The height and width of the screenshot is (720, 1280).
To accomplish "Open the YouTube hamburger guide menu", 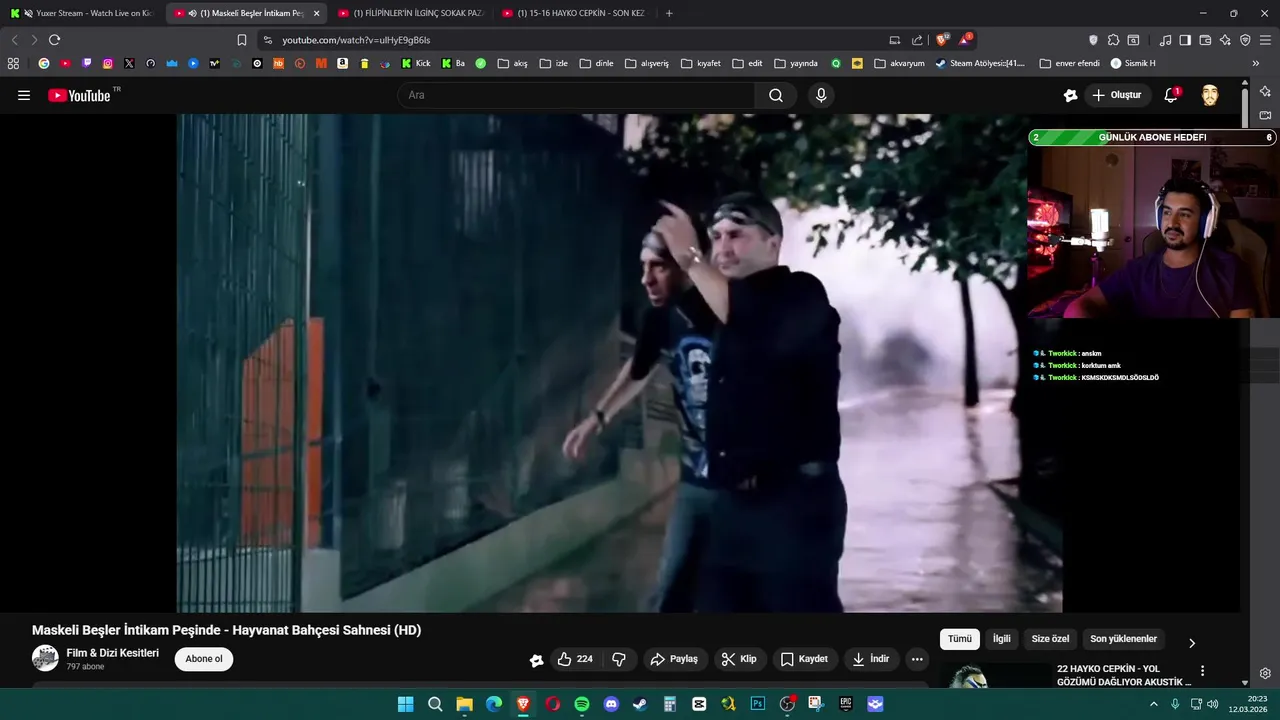I will pos(24,95).
